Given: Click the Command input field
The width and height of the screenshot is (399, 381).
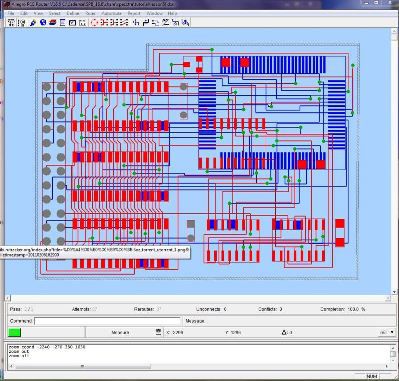Looking at the screenshot, I should point(107,321).
